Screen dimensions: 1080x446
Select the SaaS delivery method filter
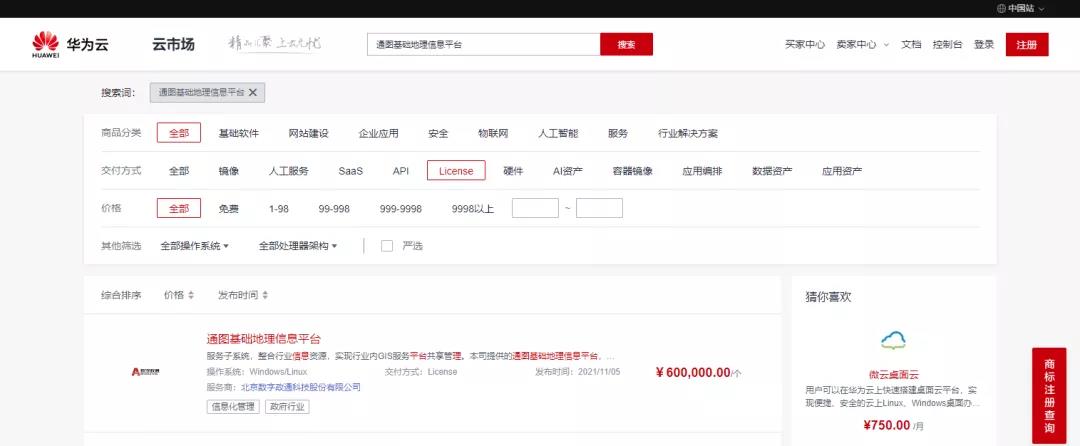pos(350,171)
